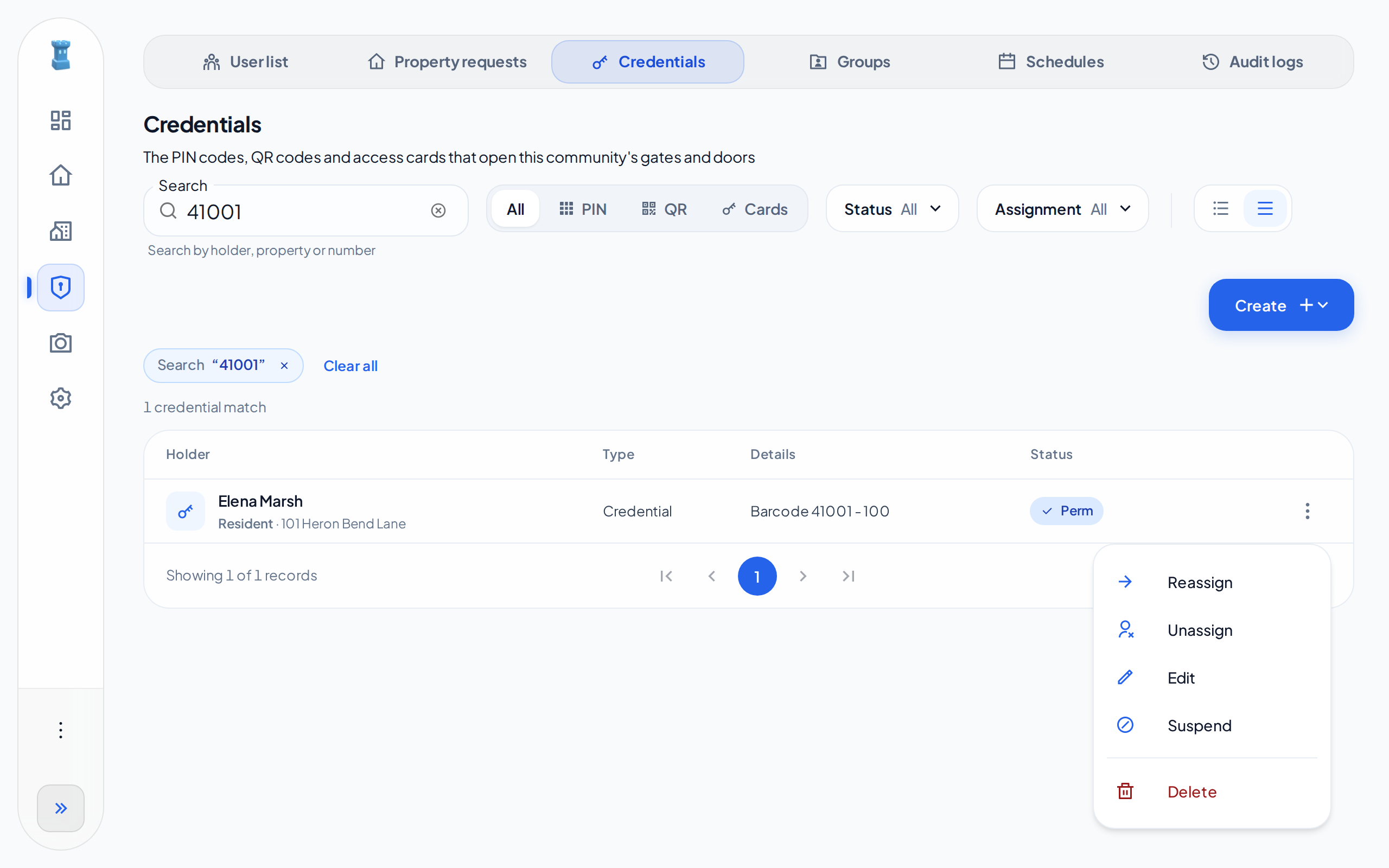The image size is (1389, 868).
Task: Expand the sidebar with double chevron button
Action: [x=60, y=808]
